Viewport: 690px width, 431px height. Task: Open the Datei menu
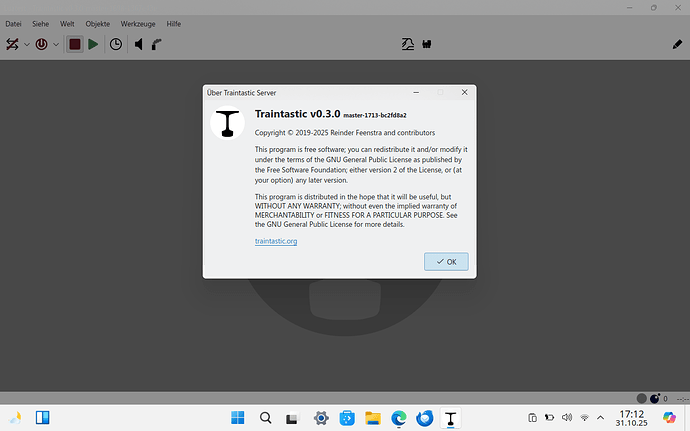pos(14,23)
